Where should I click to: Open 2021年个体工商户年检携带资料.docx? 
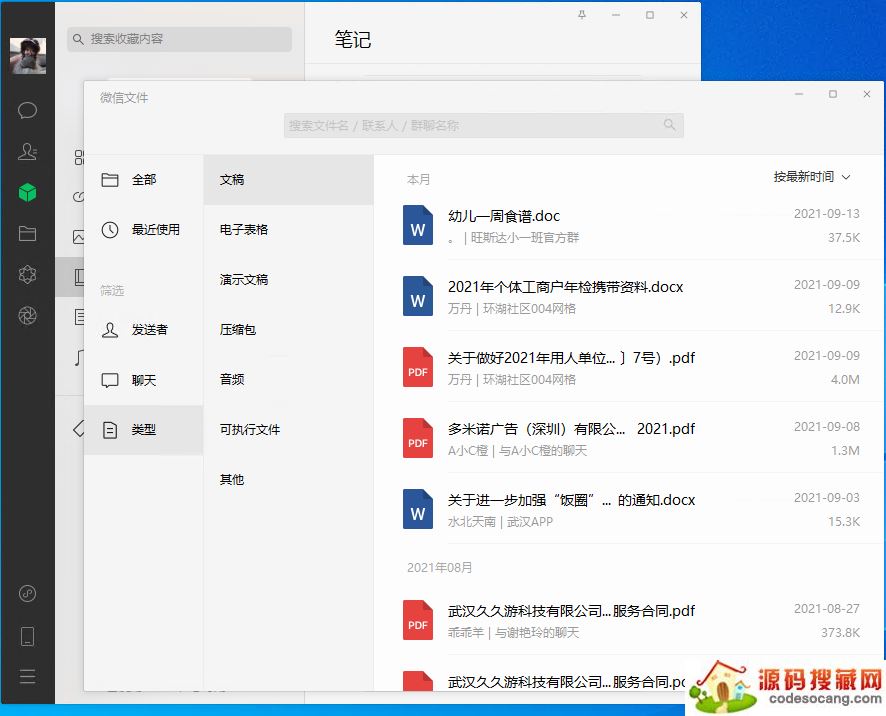565,287
